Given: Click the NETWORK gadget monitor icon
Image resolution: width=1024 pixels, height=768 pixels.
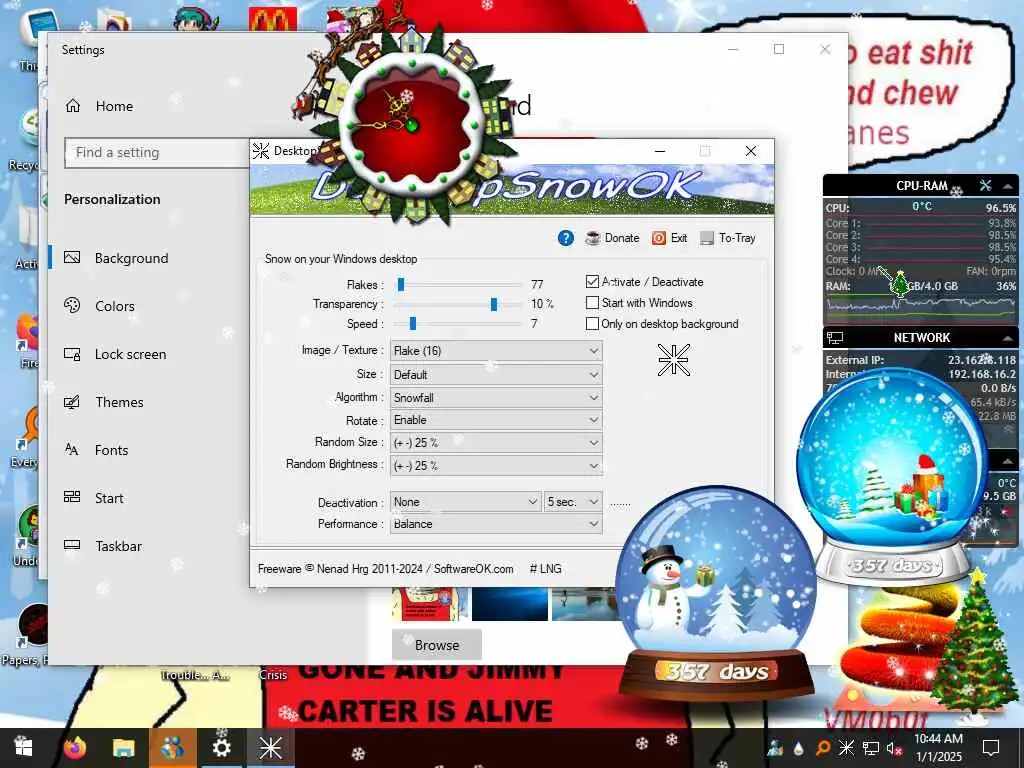Looking at the screenshot, I should click(x=835, y=338).
